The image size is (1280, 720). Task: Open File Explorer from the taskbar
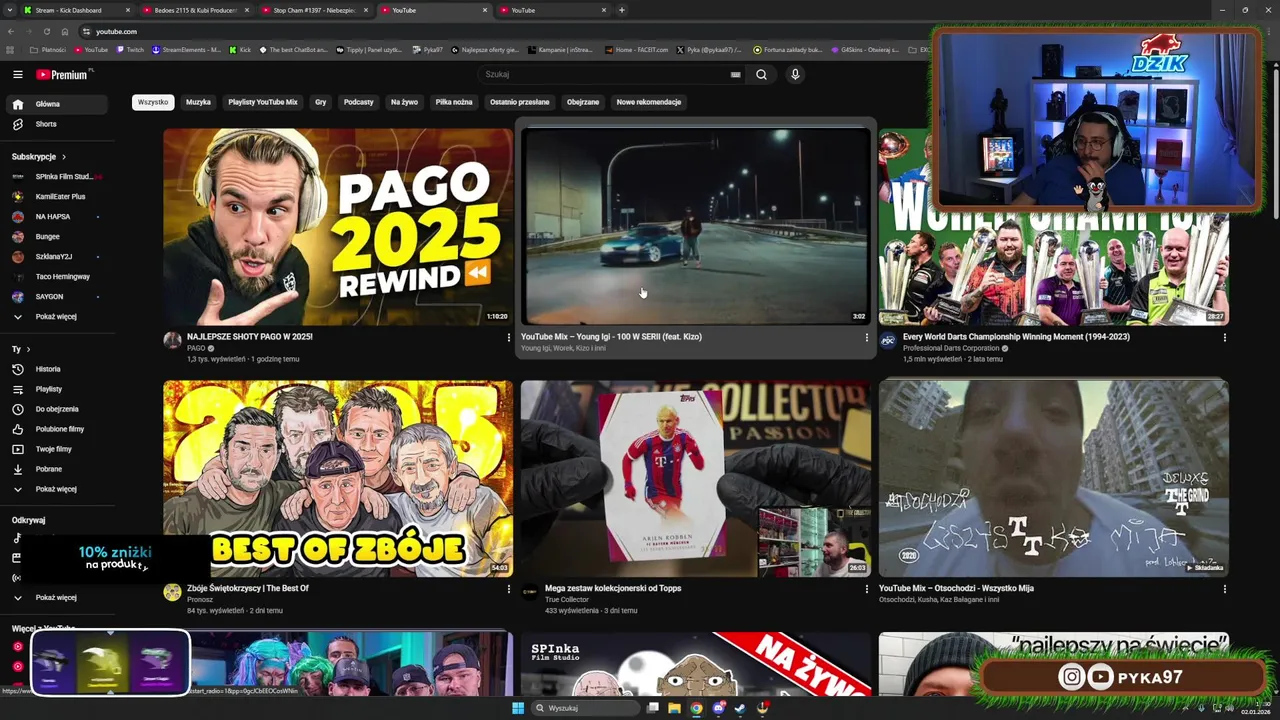tap(675, 708)
